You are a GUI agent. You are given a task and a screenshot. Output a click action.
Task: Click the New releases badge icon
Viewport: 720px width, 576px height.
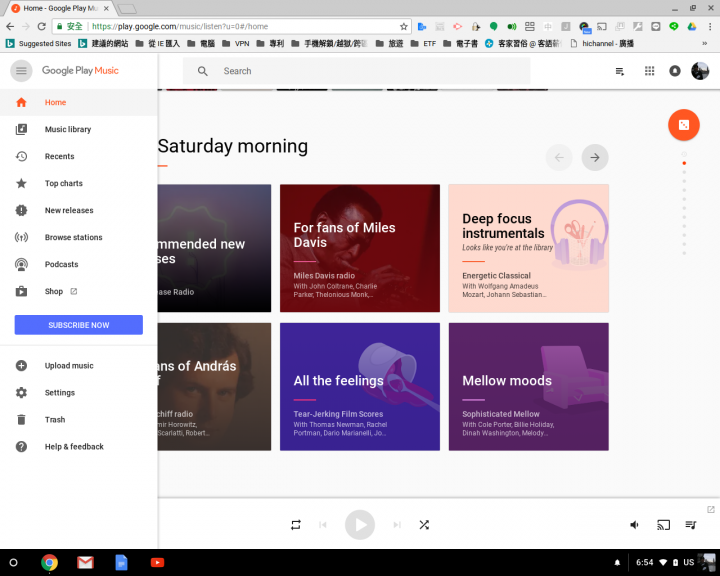click(x=21, y=210)
